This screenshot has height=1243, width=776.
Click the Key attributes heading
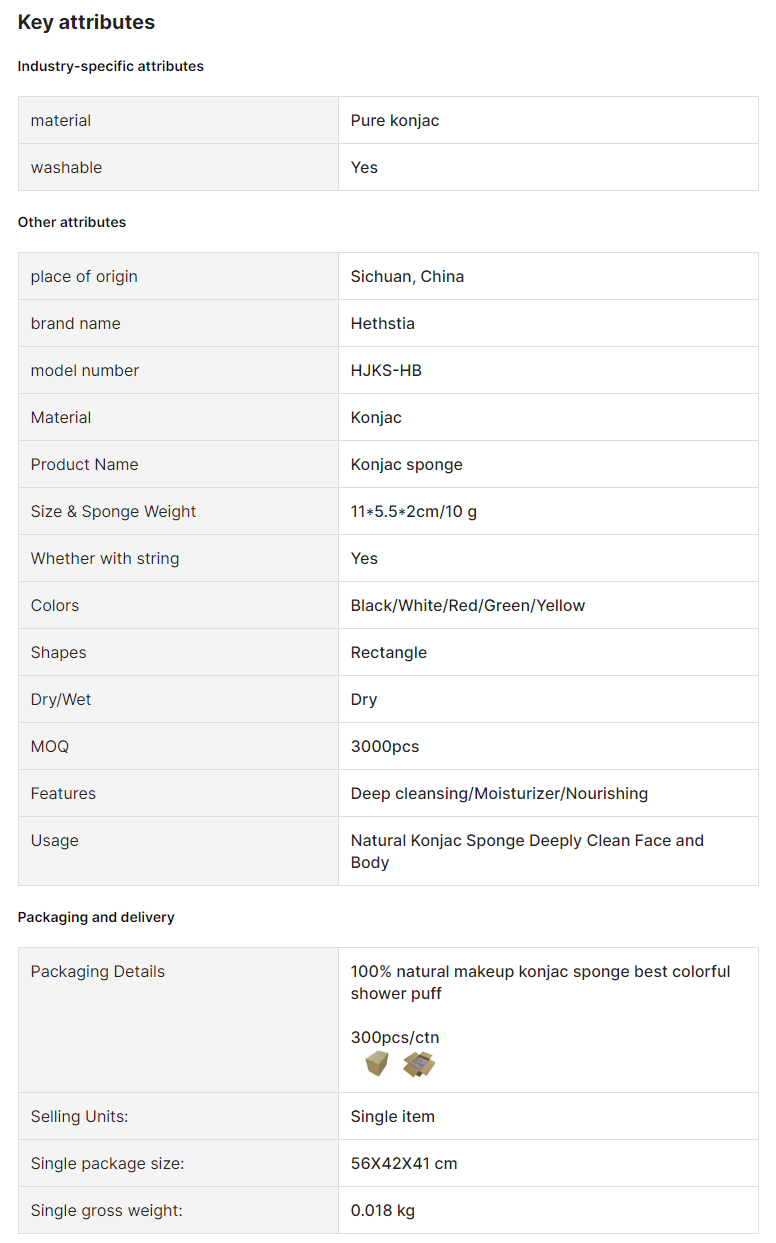[86, 22]
